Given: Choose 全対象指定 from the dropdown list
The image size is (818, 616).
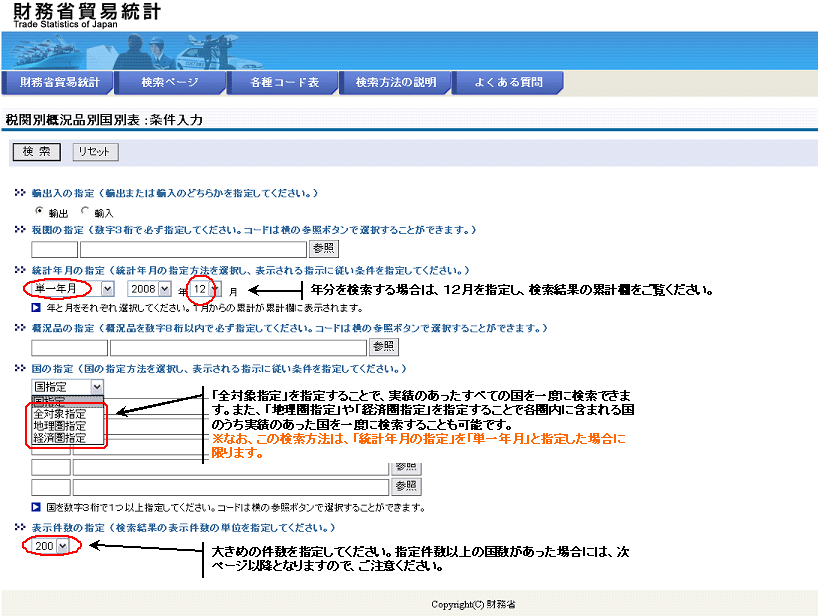Looking at the screenshot, I should pos(60,413).
